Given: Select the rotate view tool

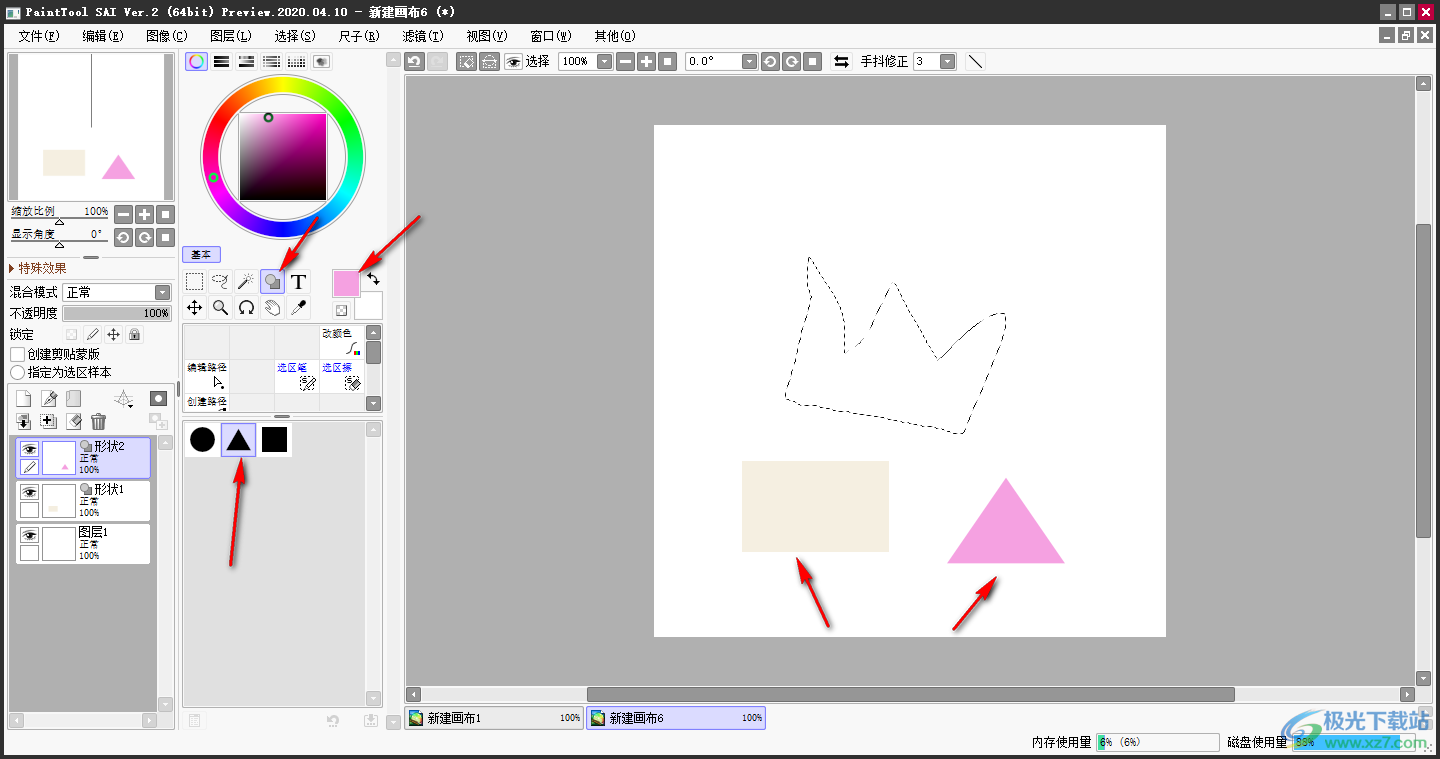Looking at the screenshot, I should (x=246, y=308).
